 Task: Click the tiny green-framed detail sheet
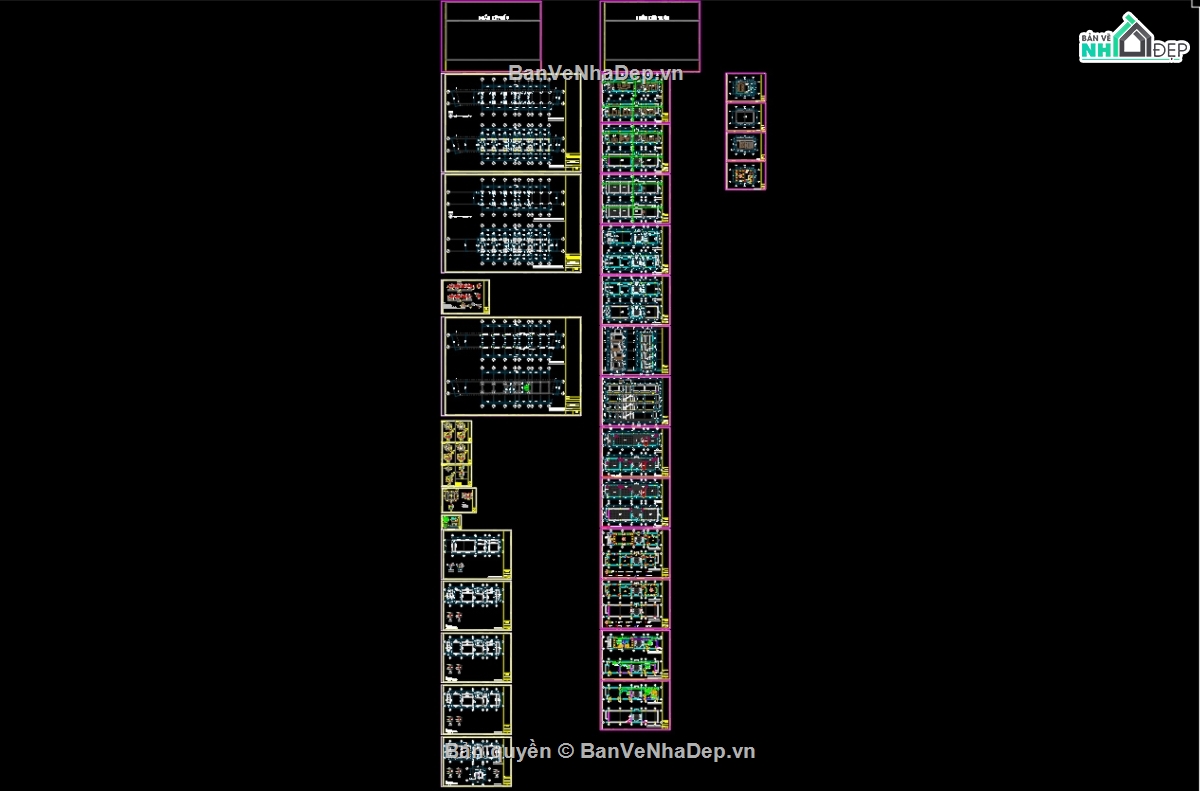point(452,522)
